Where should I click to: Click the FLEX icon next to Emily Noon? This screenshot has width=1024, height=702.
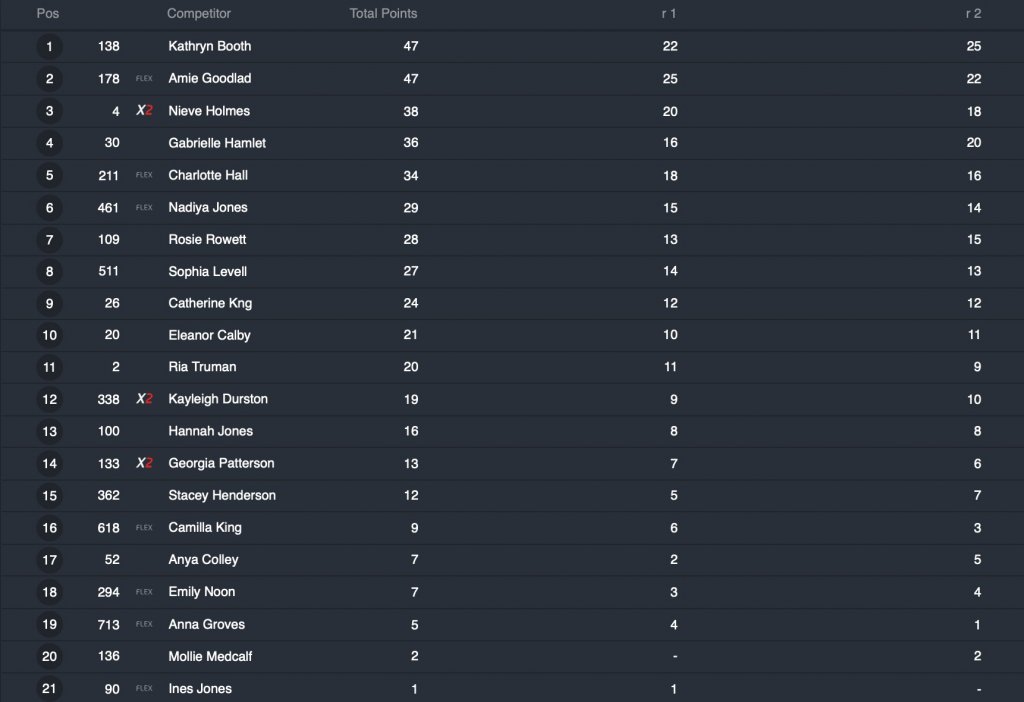coord(144,592)
